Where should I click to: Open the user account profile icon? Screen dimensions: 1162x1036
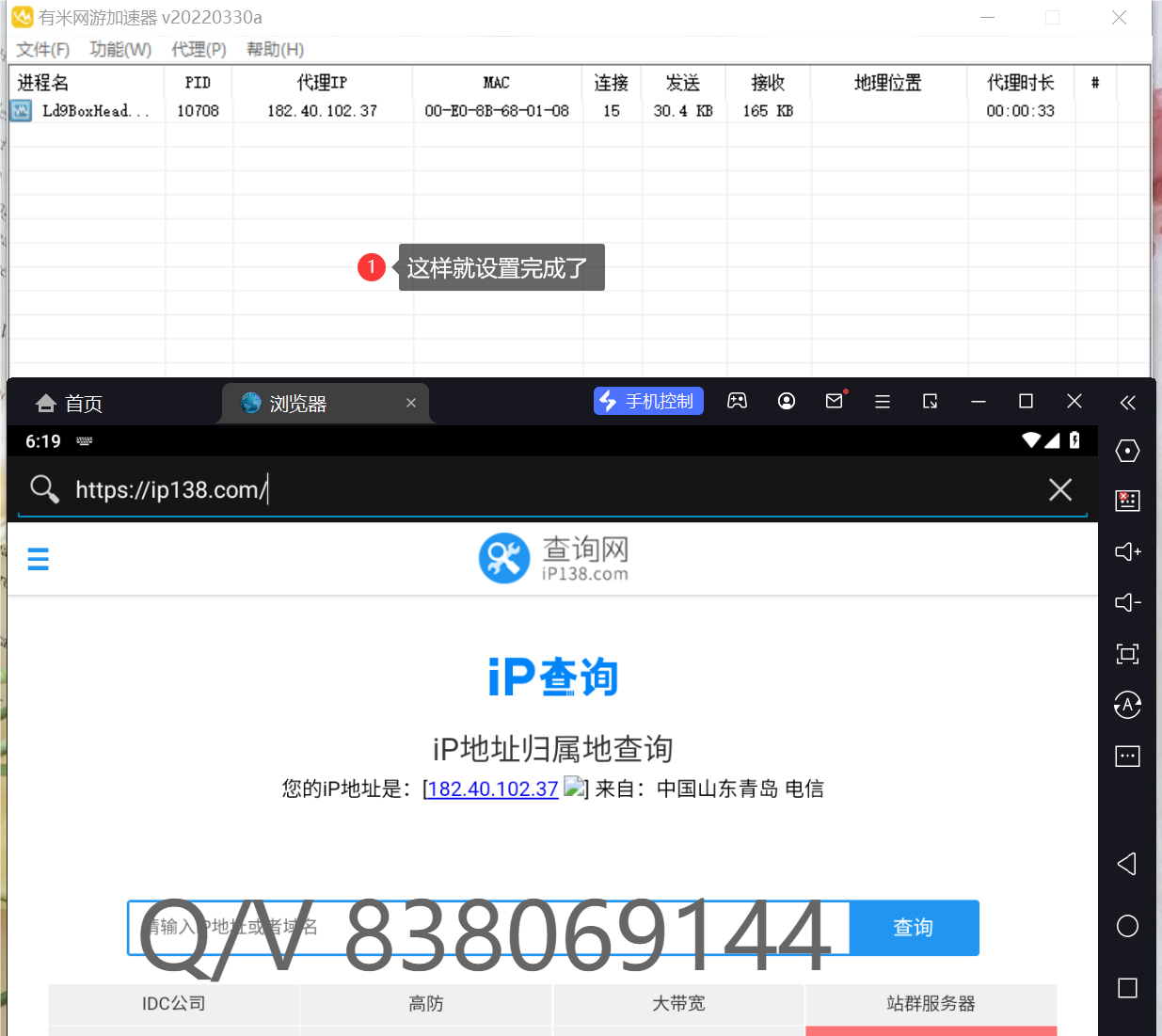pyautogui.click(x=787, y=402)
